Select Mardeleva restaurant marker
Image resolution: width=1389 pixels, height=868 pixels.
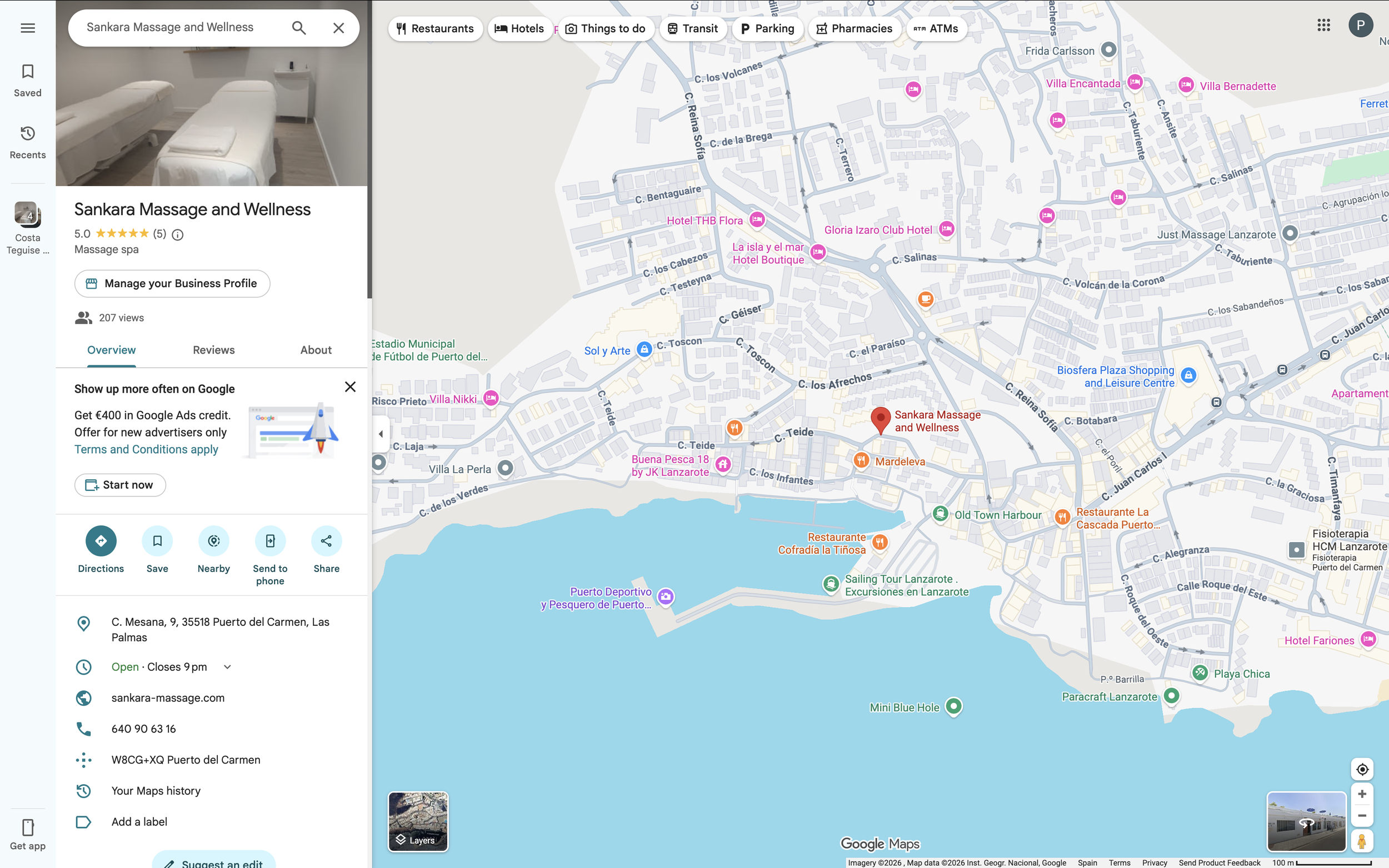(861, 460)
